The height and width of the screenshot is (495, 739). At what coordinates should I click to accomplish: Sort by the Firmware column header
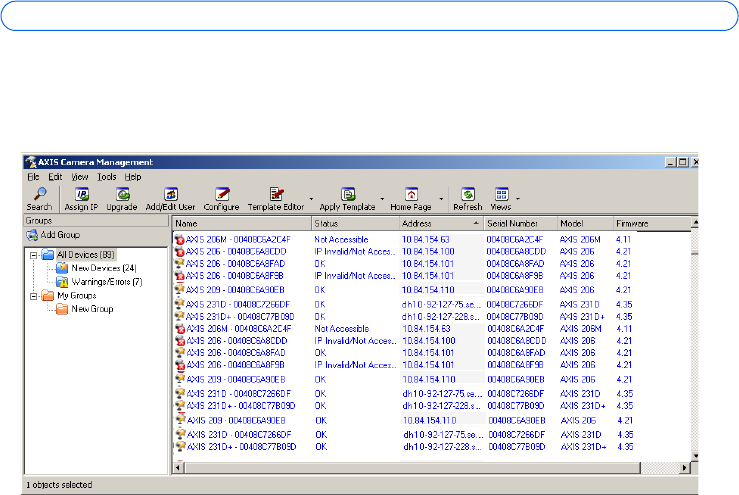652,223
